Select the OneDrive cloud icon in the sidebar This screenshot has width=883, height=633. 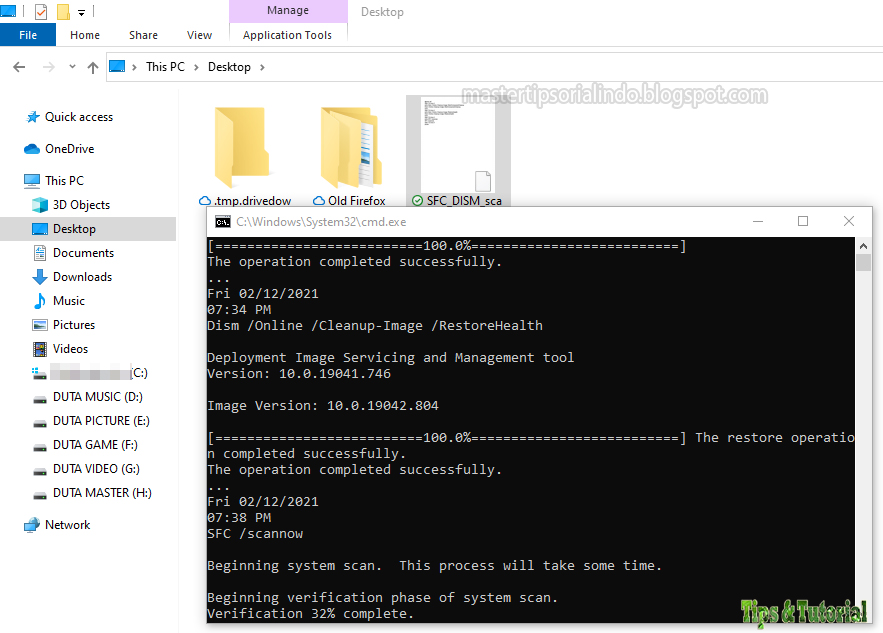pyautogui.click(x=31, y=148)
